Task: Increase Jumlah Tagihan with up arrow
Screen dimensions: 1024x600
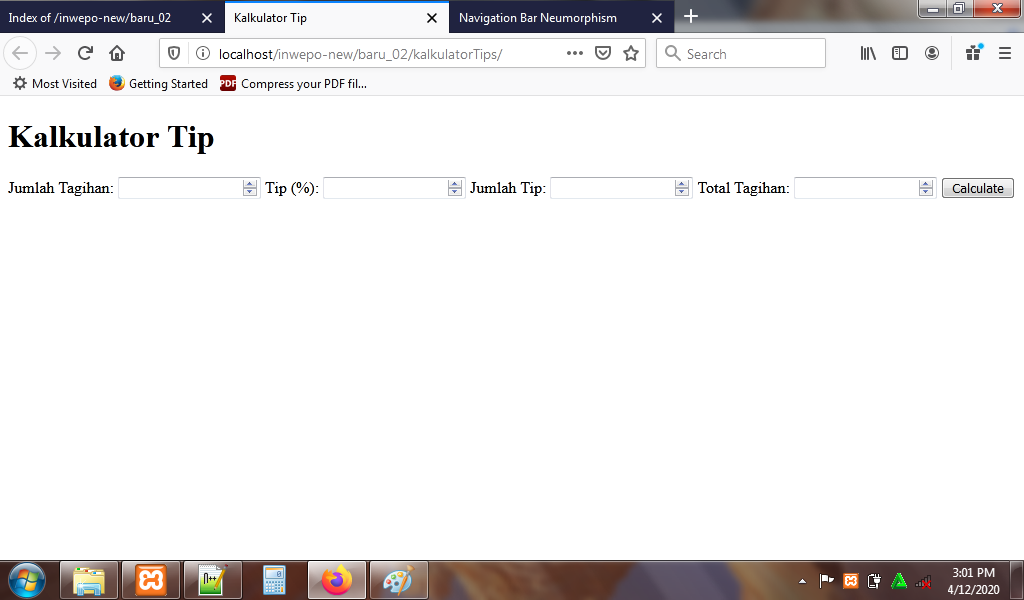Action: pos(249,183)
